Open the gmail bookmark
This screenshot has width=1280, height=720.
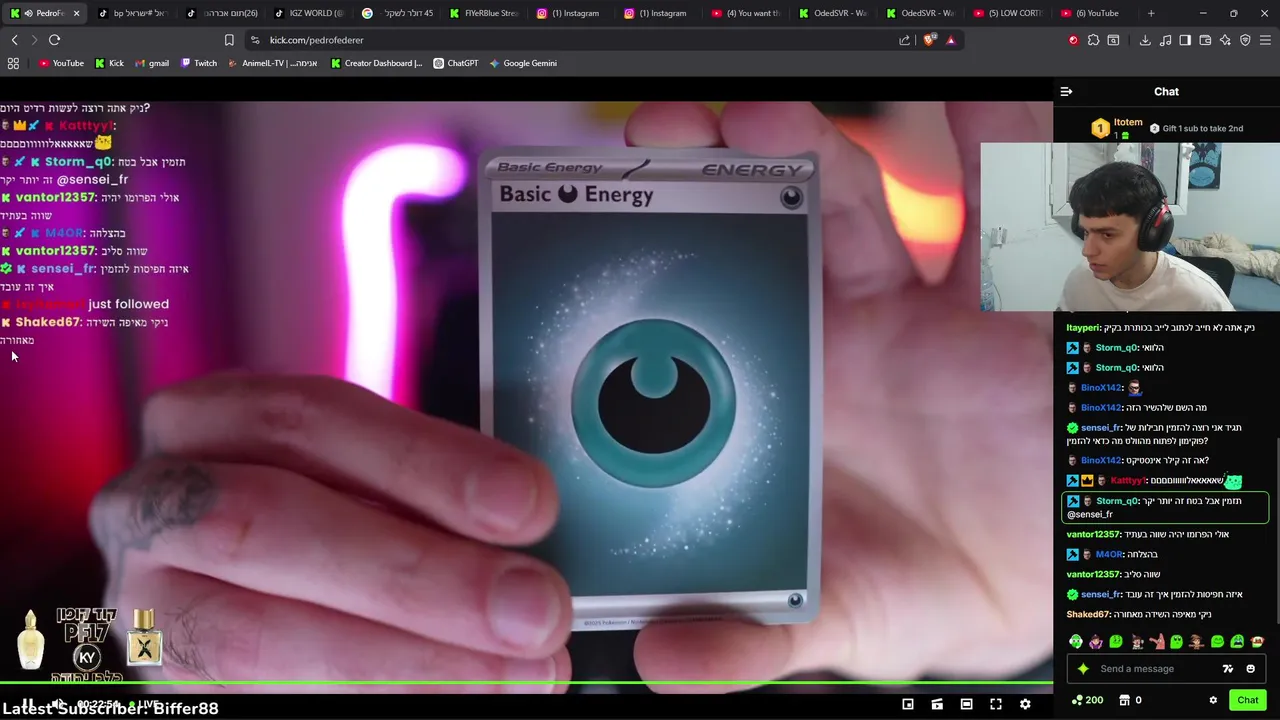pos(151,63)
